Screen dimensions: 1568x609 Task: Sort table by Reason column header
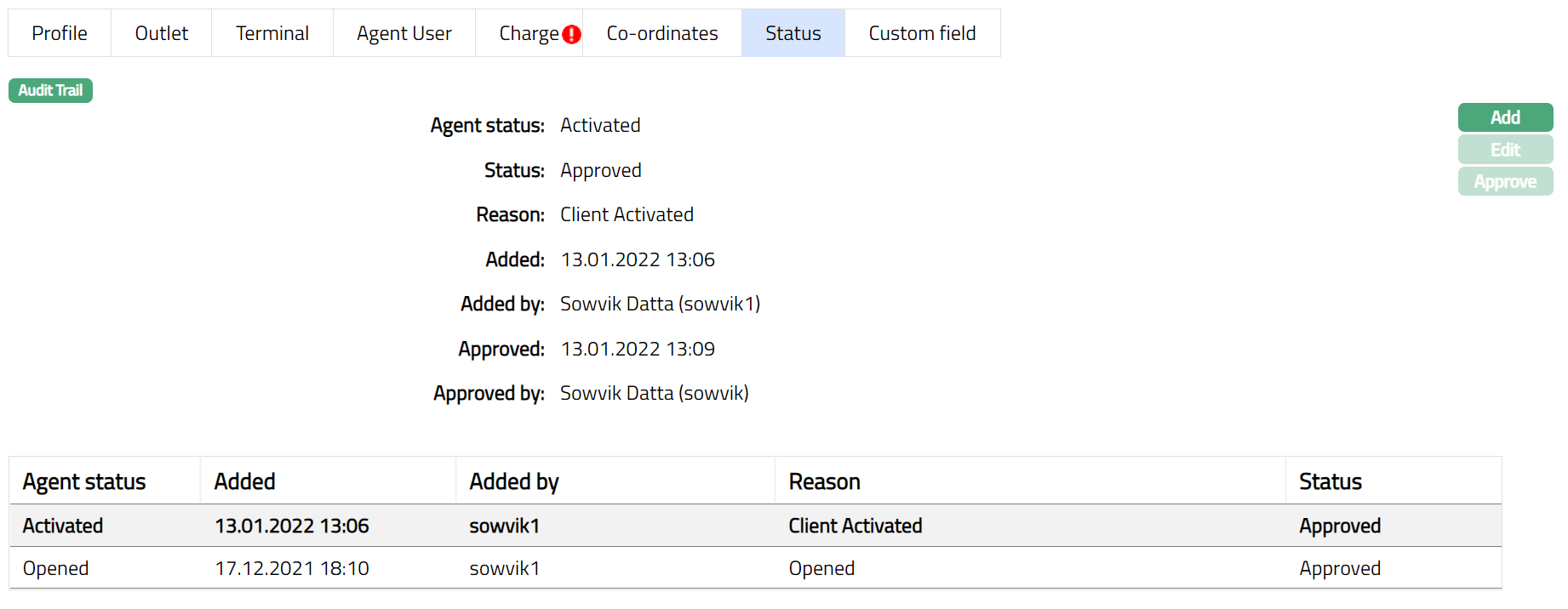[x=825, y=481]
